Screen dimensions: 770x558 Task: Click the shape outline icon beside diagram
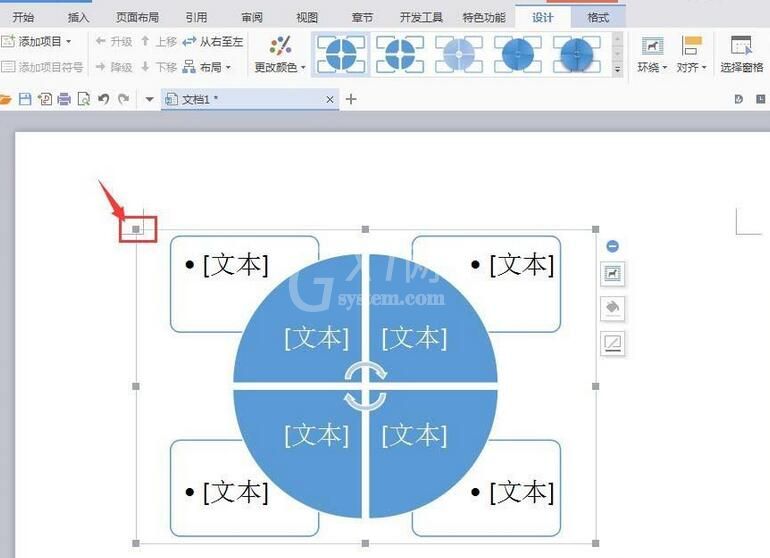coord(612,343)
